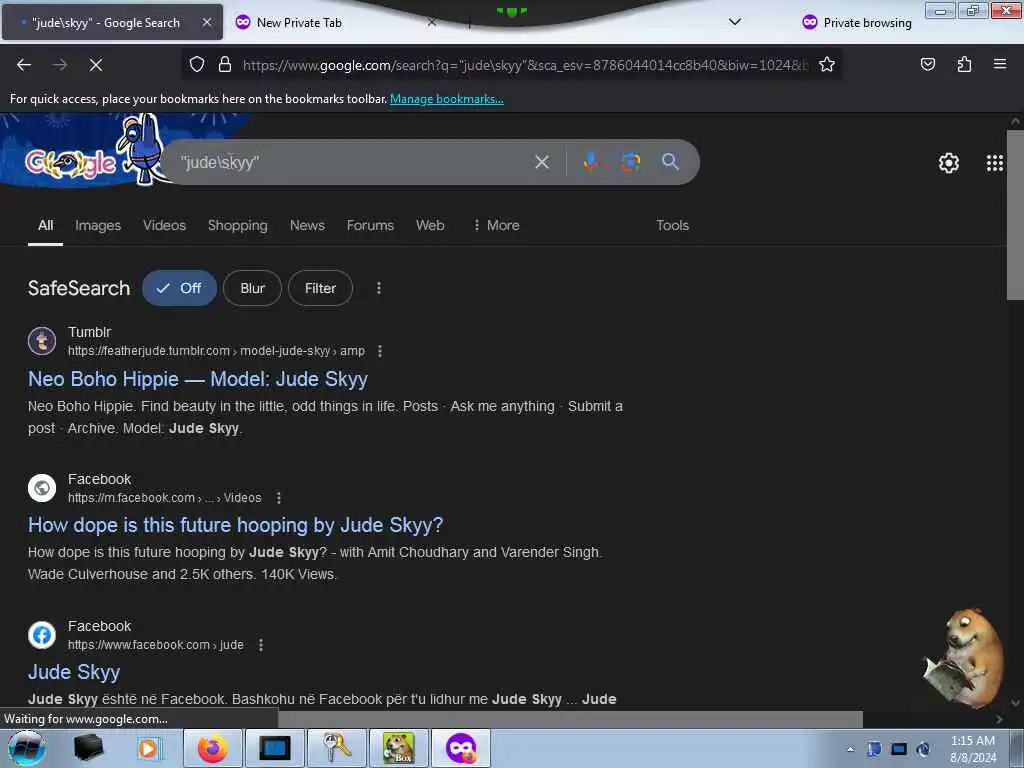1024x768 pixels.
Task: Open Neo Boho Hippie — Model: Jude Skyy
Action: (198, 379)
